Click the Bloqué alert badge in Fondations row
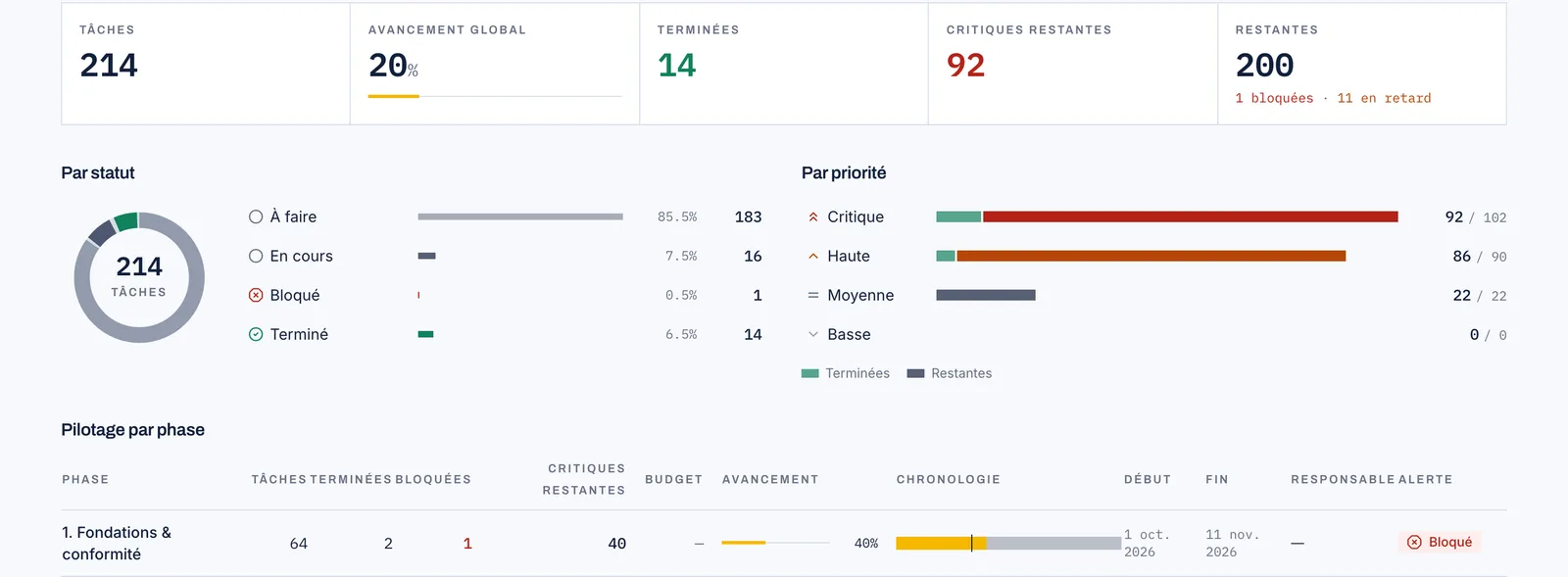Screen dimensions: 1568x577 (x=1440, y=542)
